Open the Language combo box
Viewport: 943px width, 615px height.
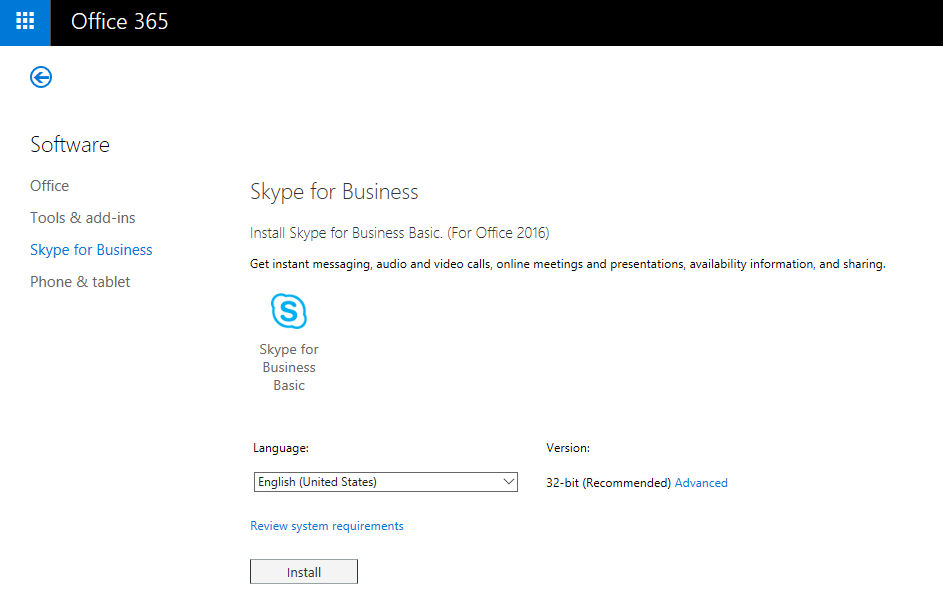385,482
